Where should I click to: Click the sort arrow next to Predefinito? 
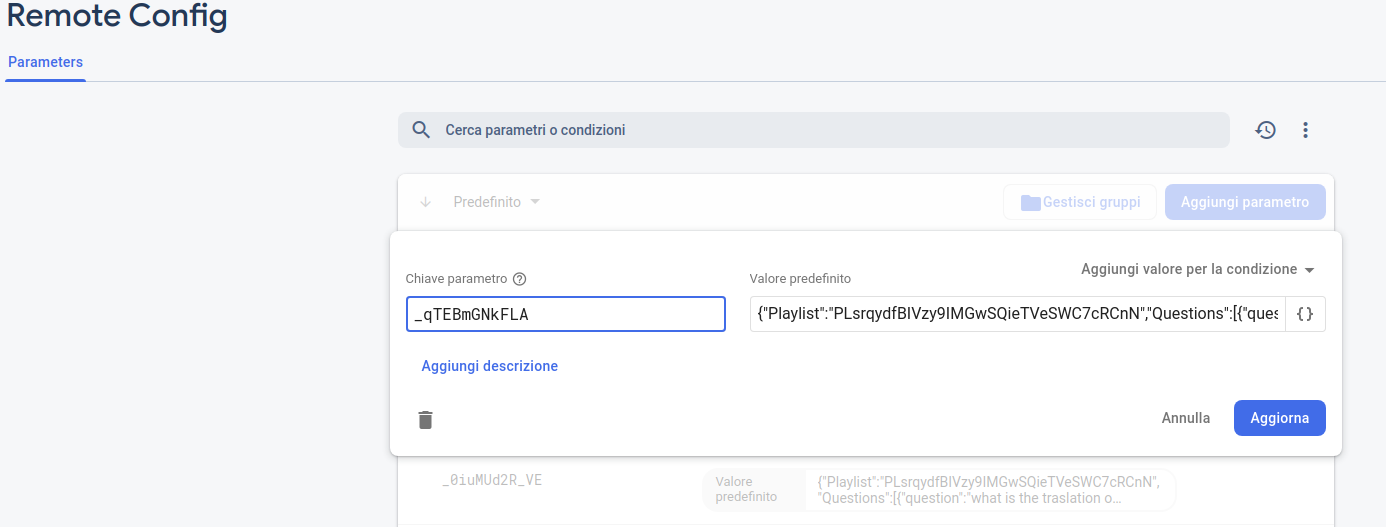[x=426, y=202]
